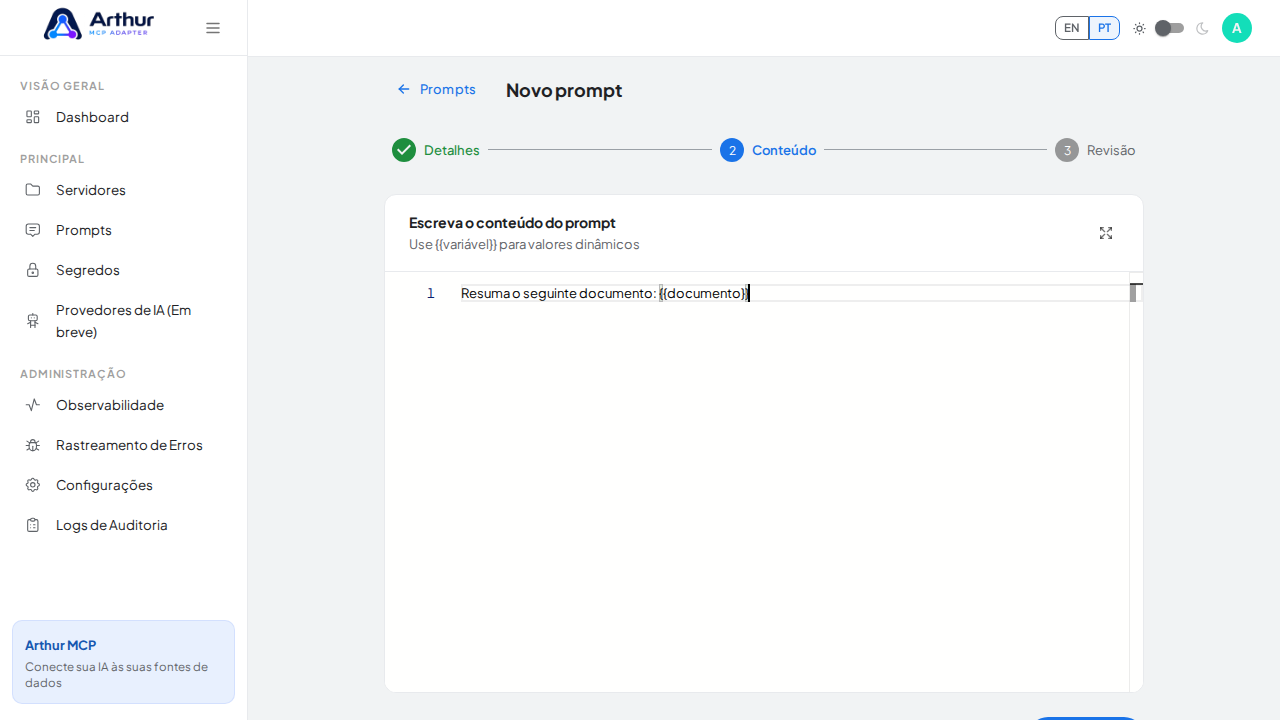Click the Dashboard grid icon
The height and width of the screenshot is (720, 1280).
point(33,117)
